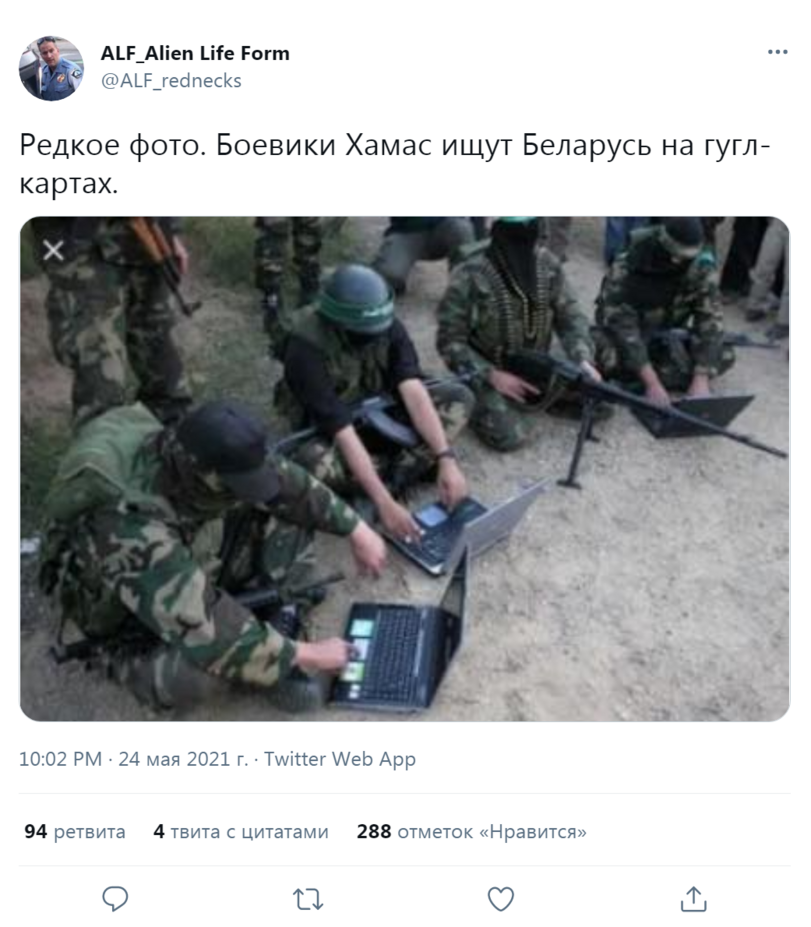This screenshot has height=927, width=811.
Task: Open the share upload arrow icon
Action: click(693, 899)
